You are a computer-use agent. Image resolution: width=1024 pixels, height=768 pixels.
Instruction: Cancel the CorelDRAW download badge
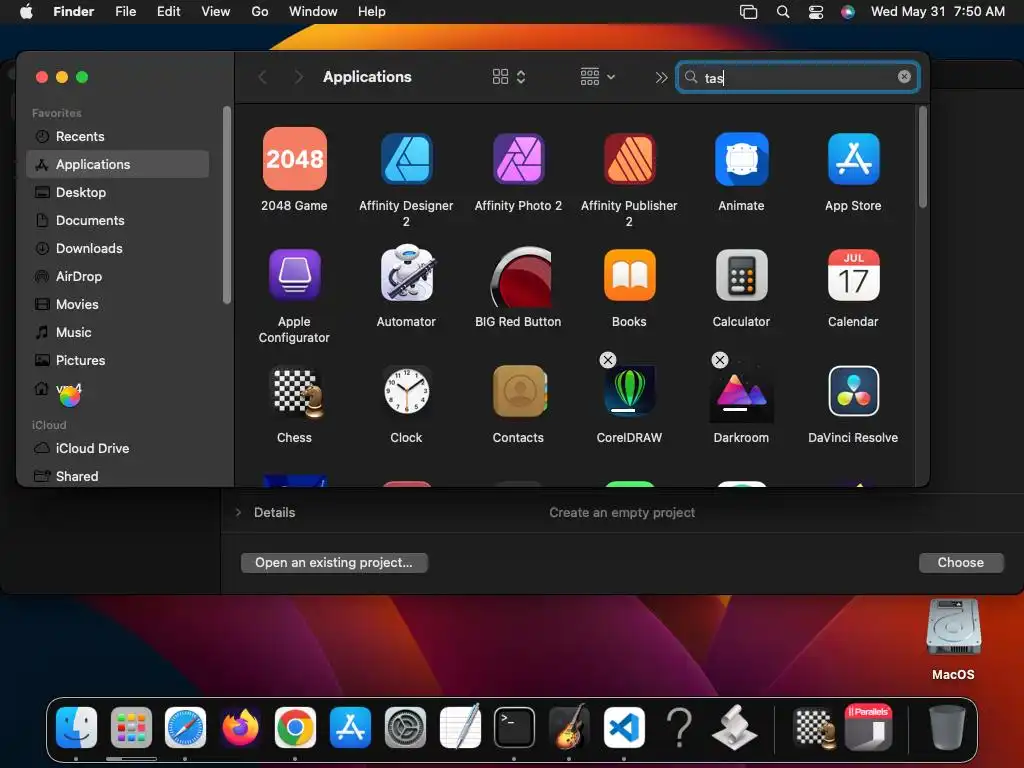(x=607, y=360)
